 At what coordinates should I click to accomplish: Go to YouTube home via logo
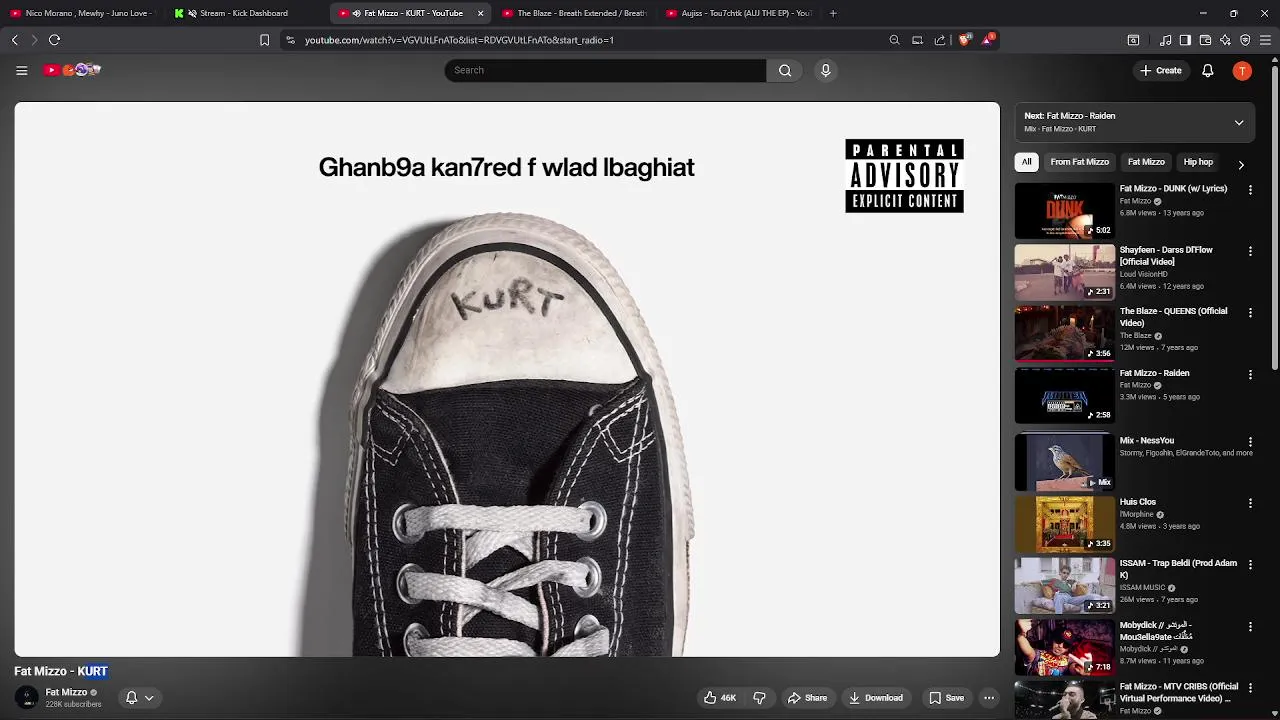click(72, 70)
